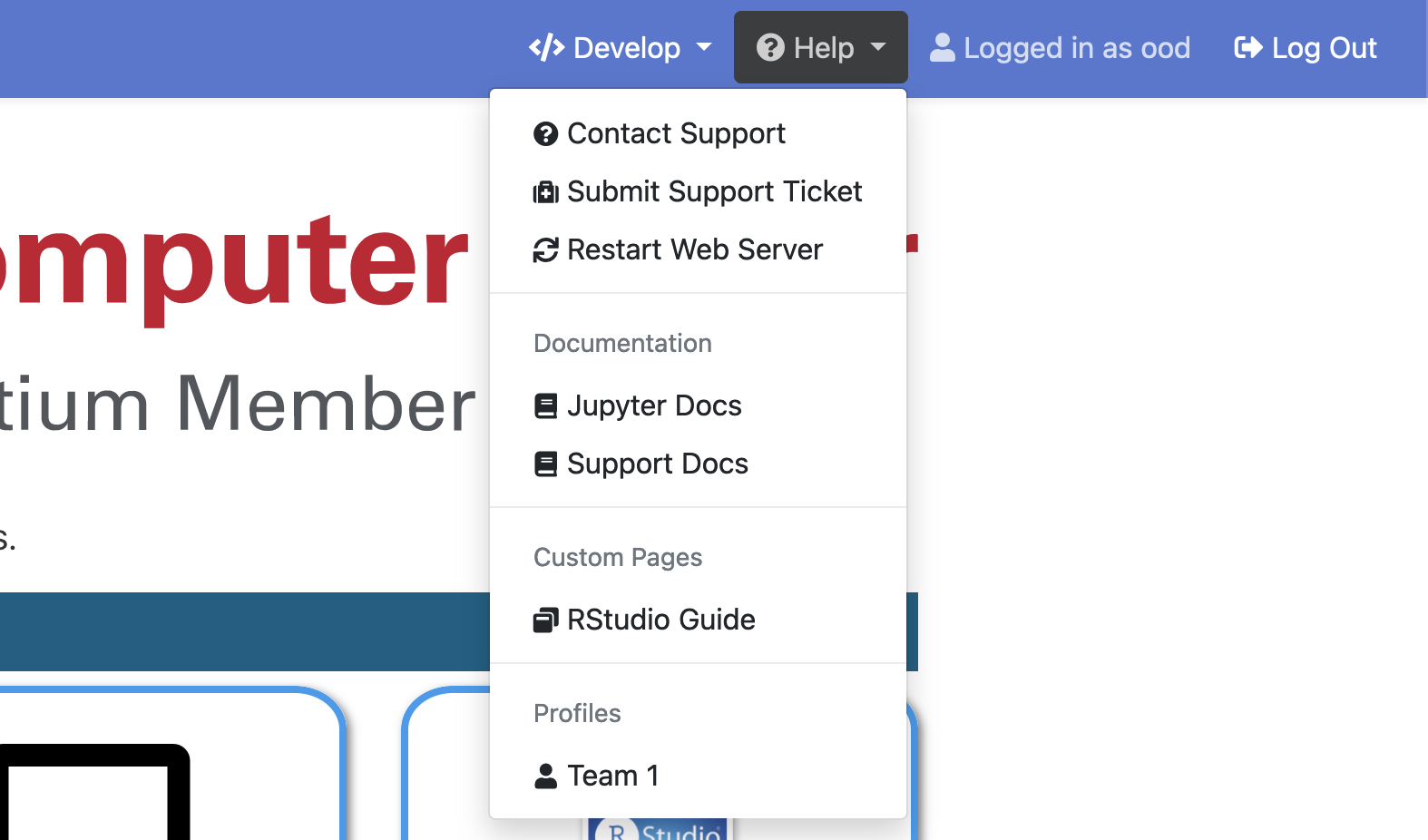The width and height of the screenshot is (1428, 840).
Task: Click the code brackets icon on Develop
Action: coord(546,48)
